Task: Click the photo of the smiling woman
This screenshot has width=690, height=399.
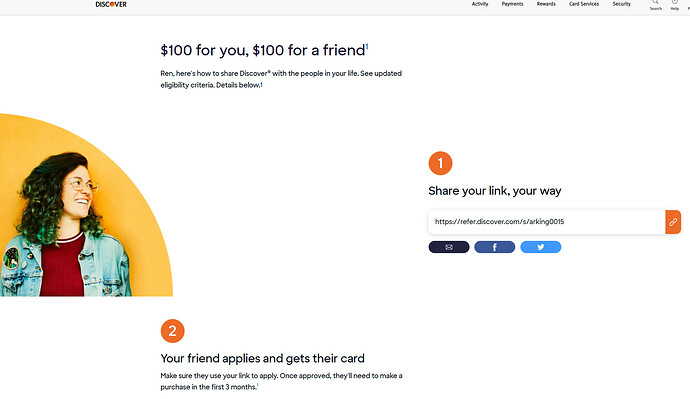Action: point(66,224)
